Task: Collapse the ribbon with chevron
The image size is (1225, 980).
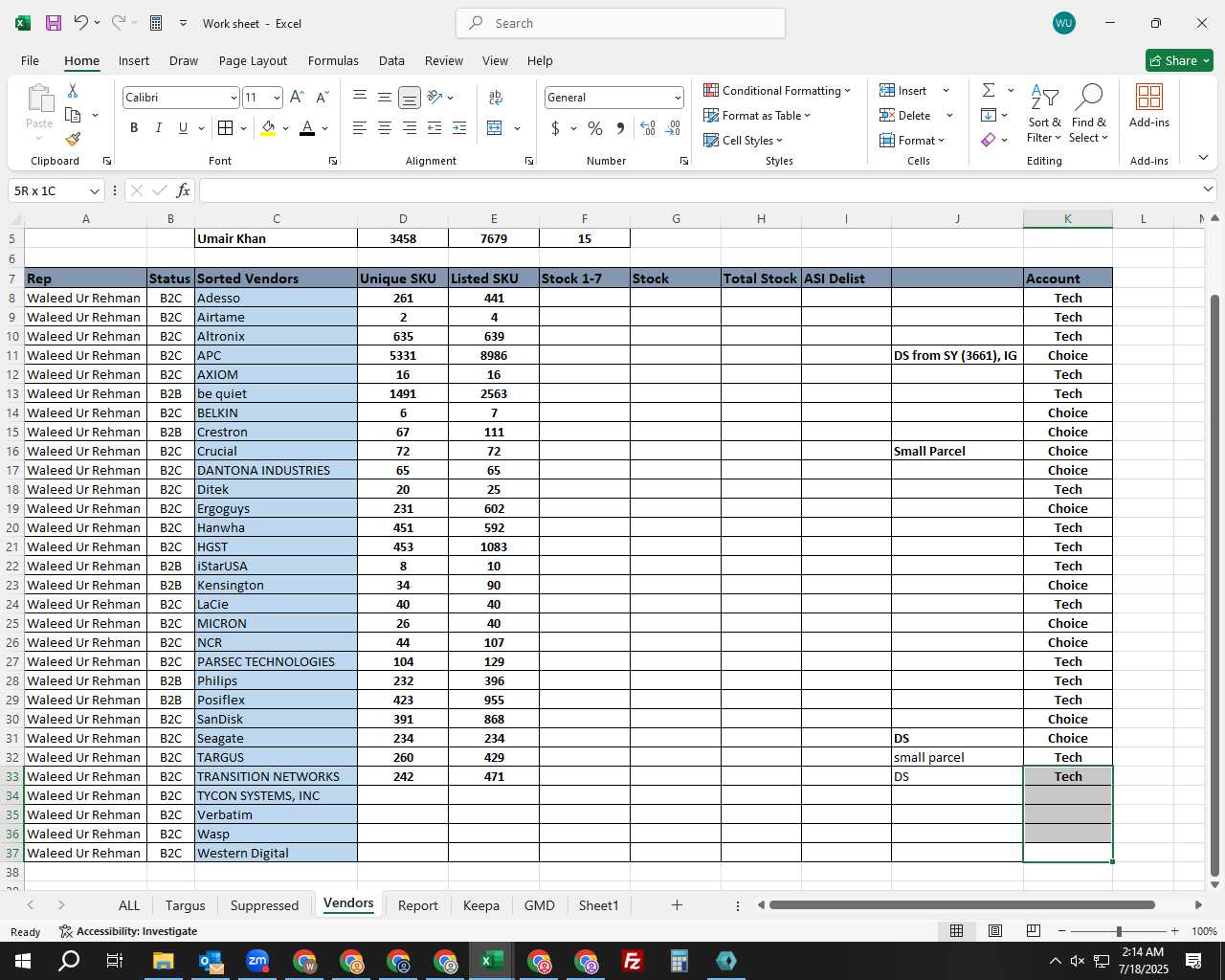Action: point(1203,157)
